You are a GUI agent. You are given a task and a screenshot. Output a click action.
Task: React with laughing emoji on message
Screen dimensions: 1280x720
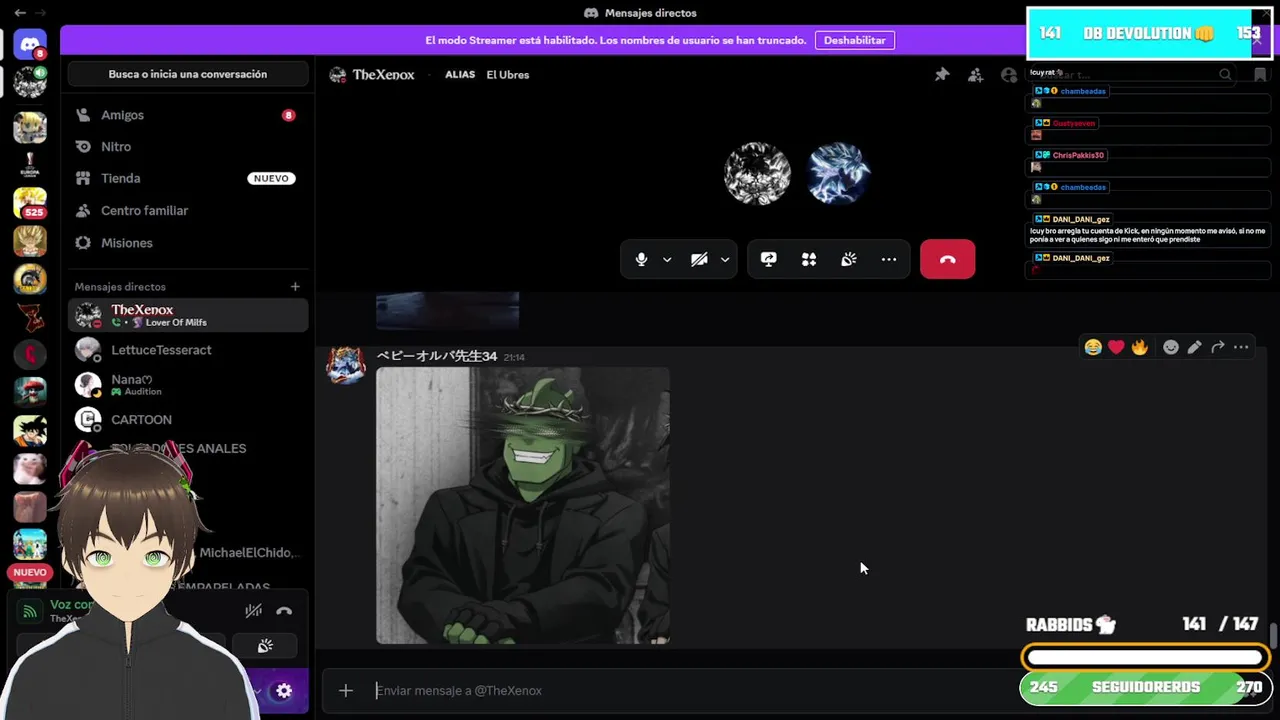point(1093,347)
